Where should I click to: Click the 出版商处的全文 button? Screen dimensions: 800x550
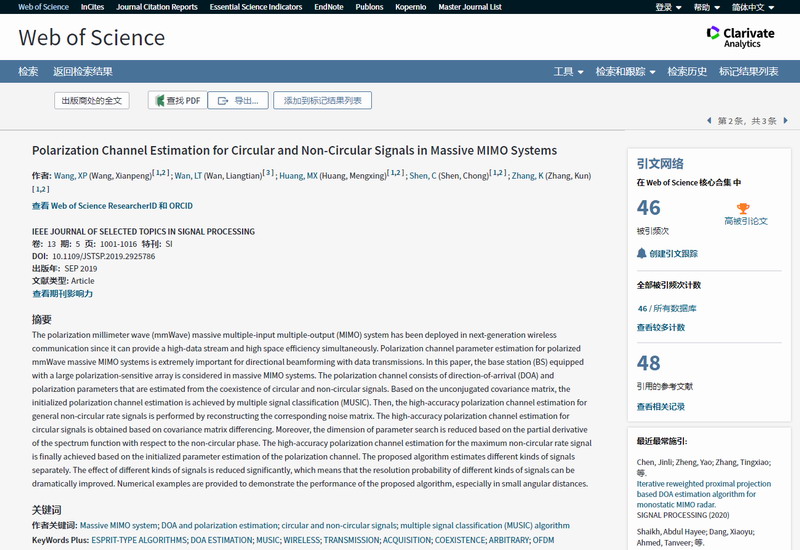click(x=91, y=100)
